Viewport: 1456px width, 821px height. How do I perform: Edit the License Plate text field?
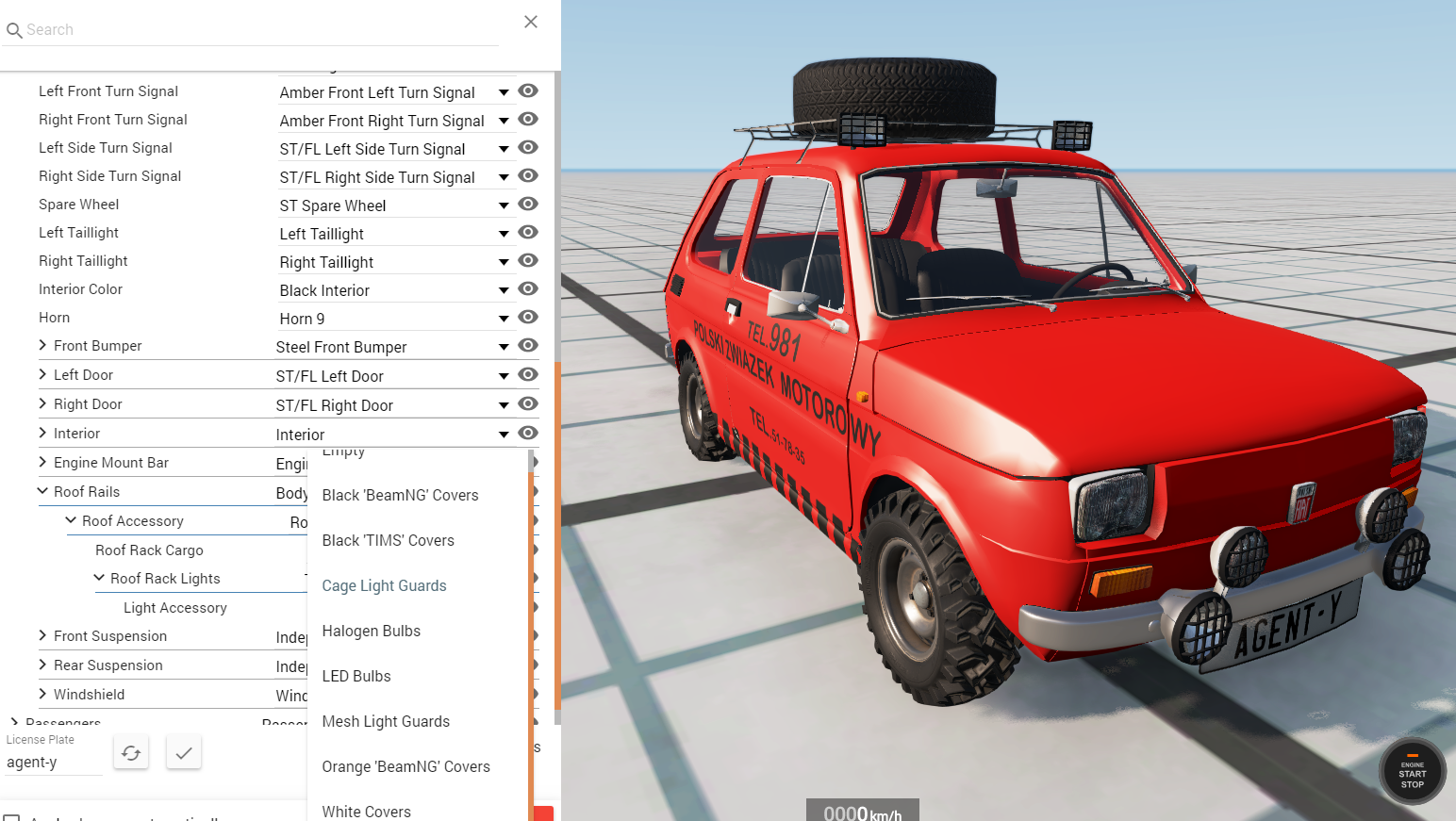pyautogui.click(x=54, y=762)
